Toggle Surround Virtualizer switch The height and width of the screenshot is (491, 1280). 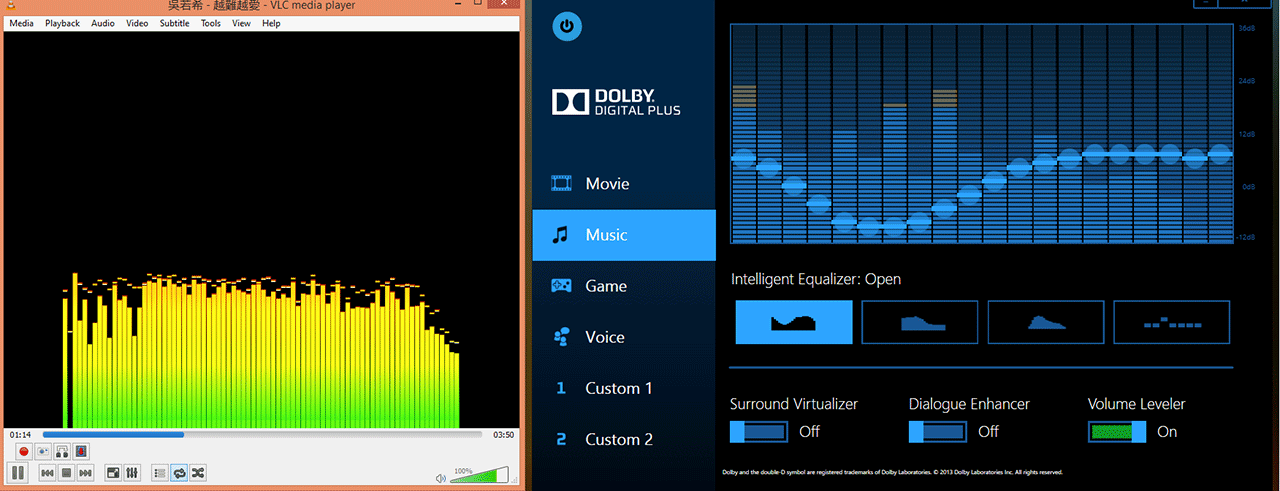click(759, 432)
